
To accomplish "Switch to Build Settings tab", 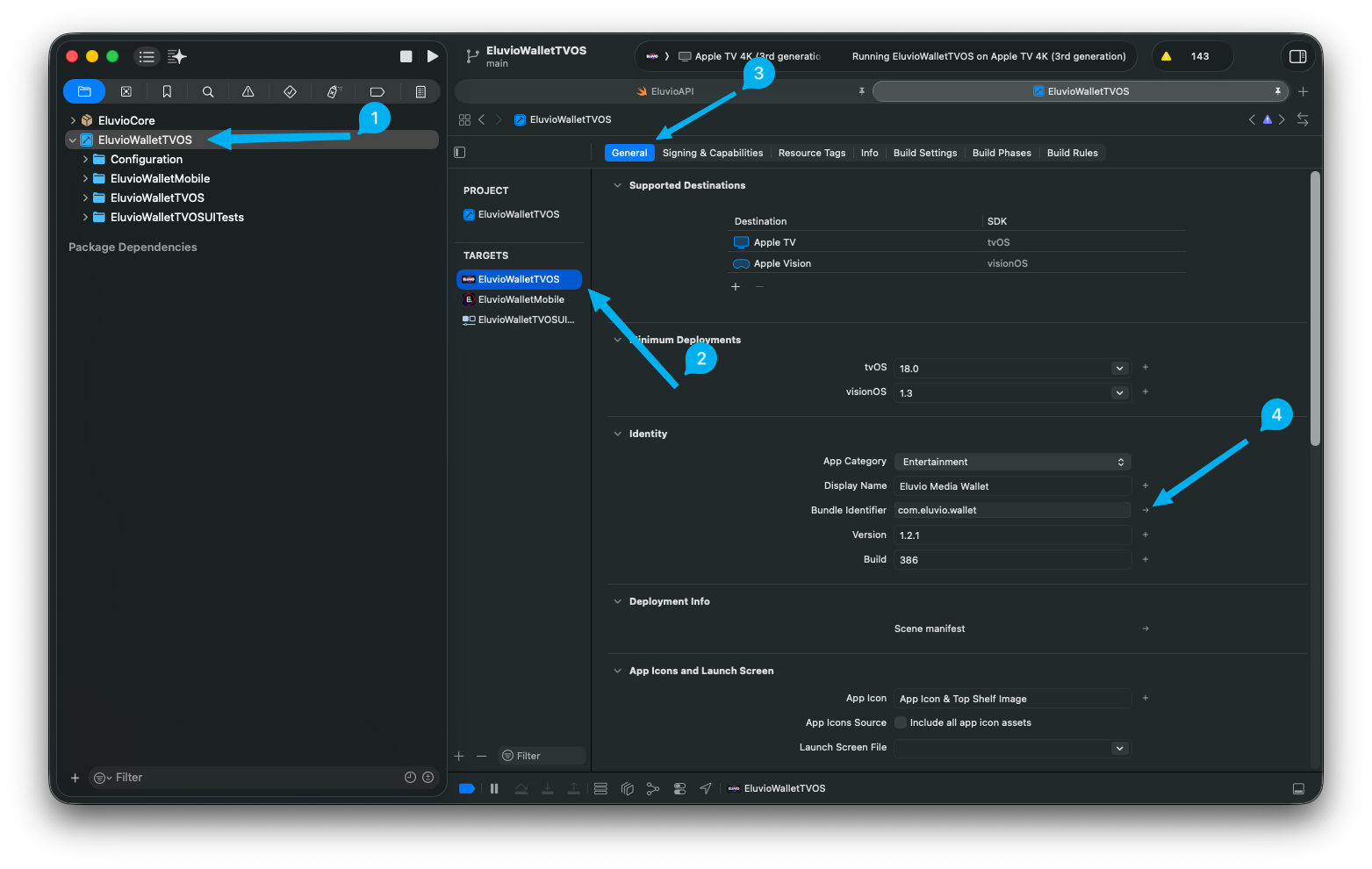I will (x=925, y=153).
